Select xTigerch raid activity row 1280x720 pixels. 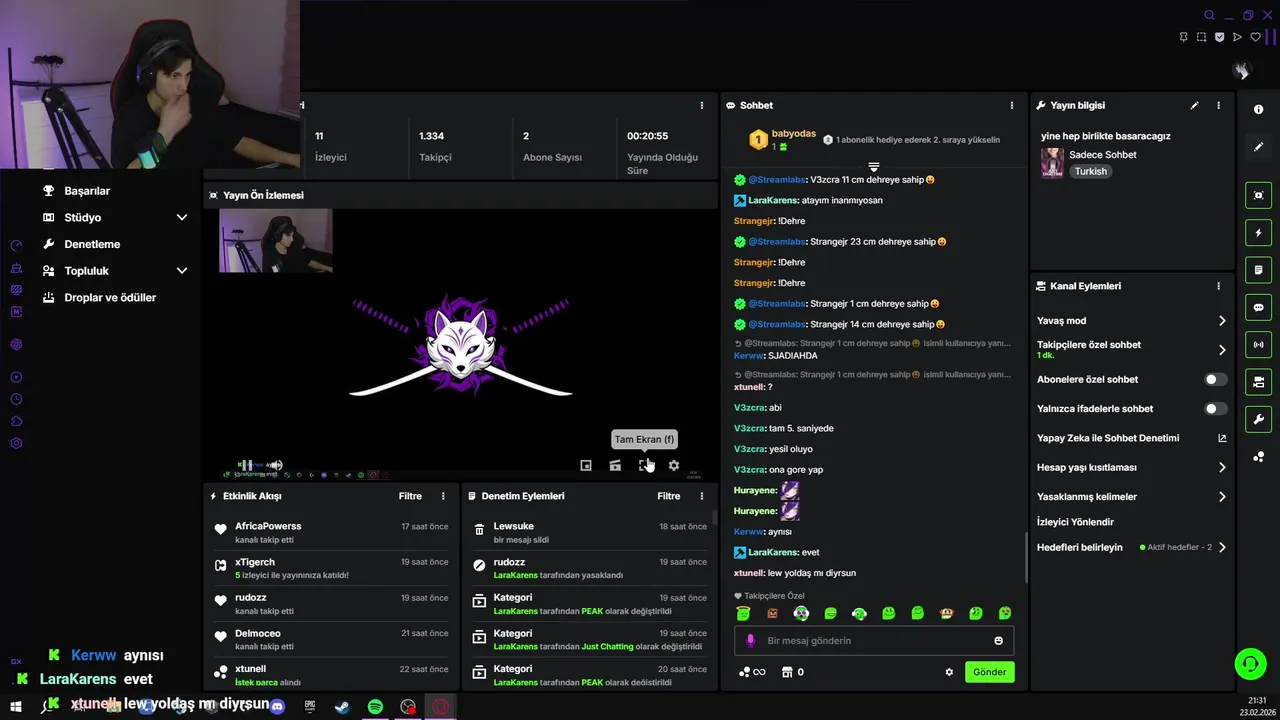tap(330, 568)
